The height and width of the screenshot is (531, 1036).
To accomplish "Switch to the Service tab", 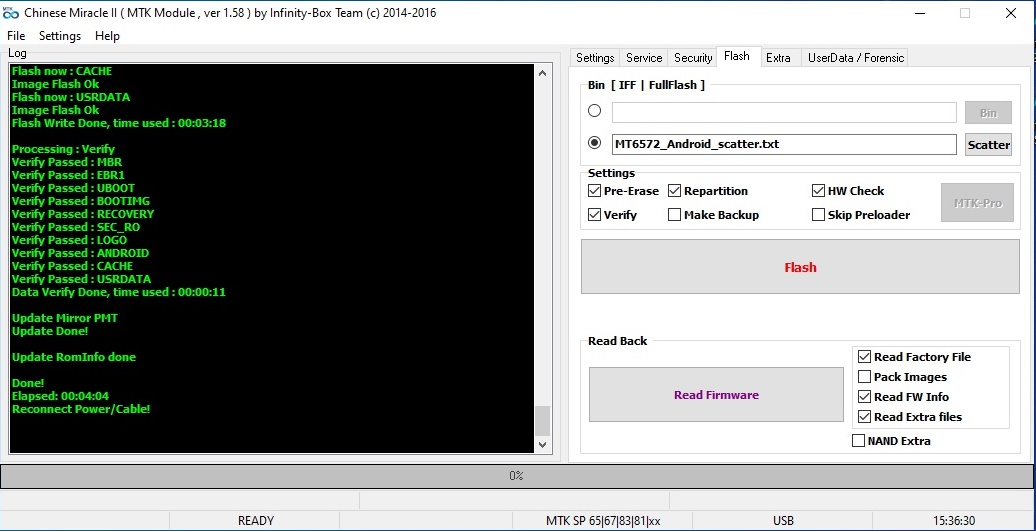I will 644,58.
